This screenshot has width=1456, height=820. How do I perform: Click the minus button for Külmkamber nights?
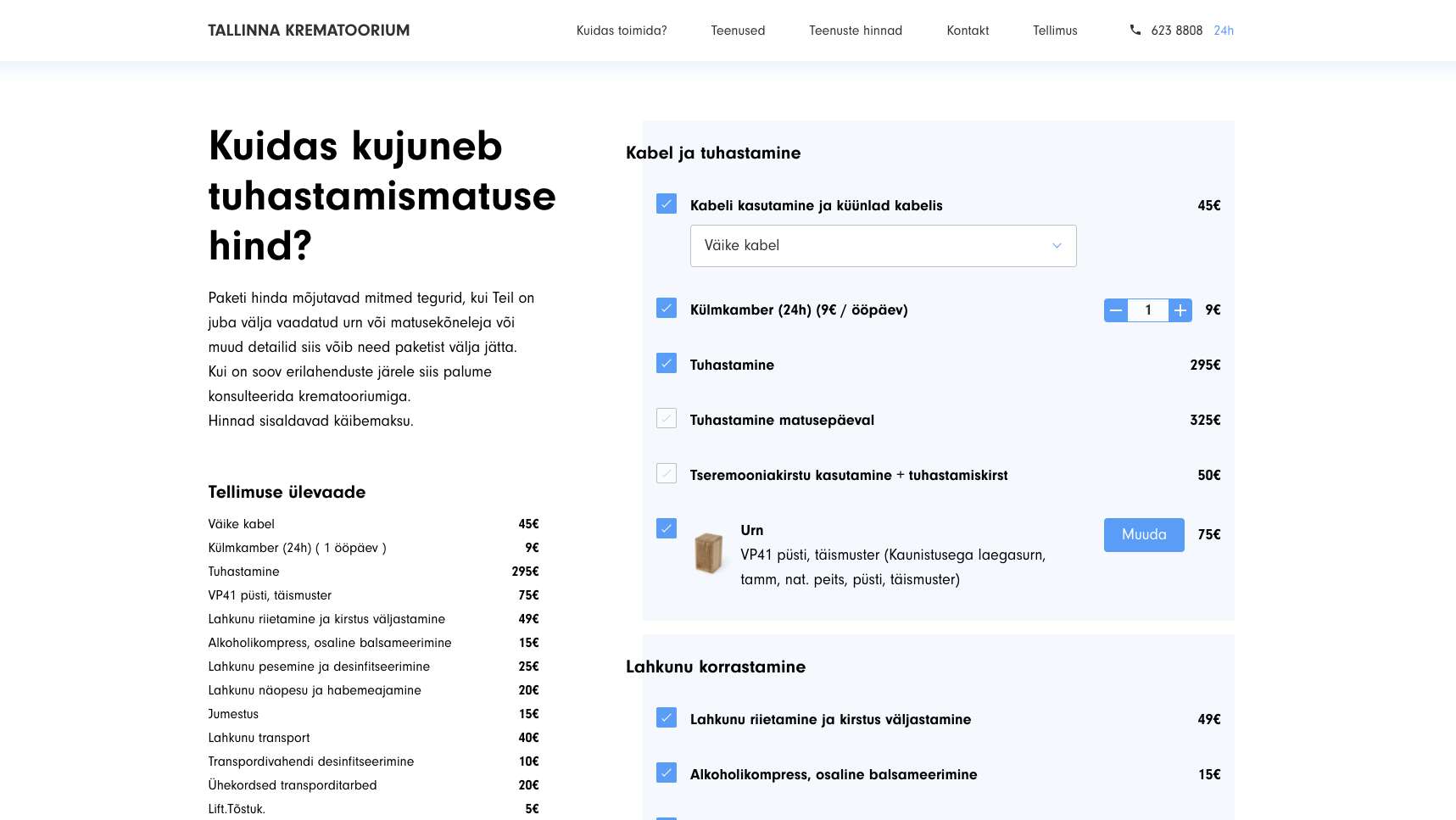pos(1116,310)
